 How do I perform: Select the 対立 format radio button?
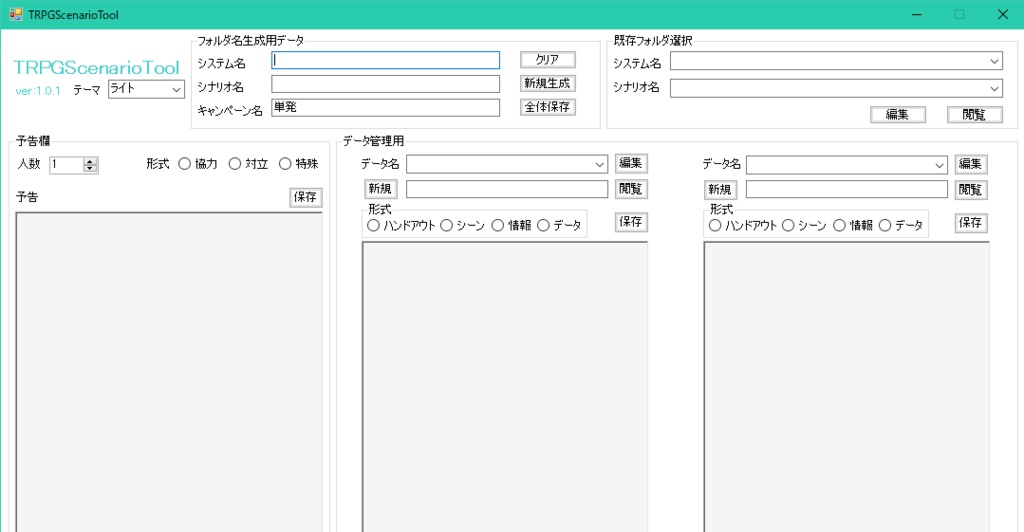click(248, 164)
